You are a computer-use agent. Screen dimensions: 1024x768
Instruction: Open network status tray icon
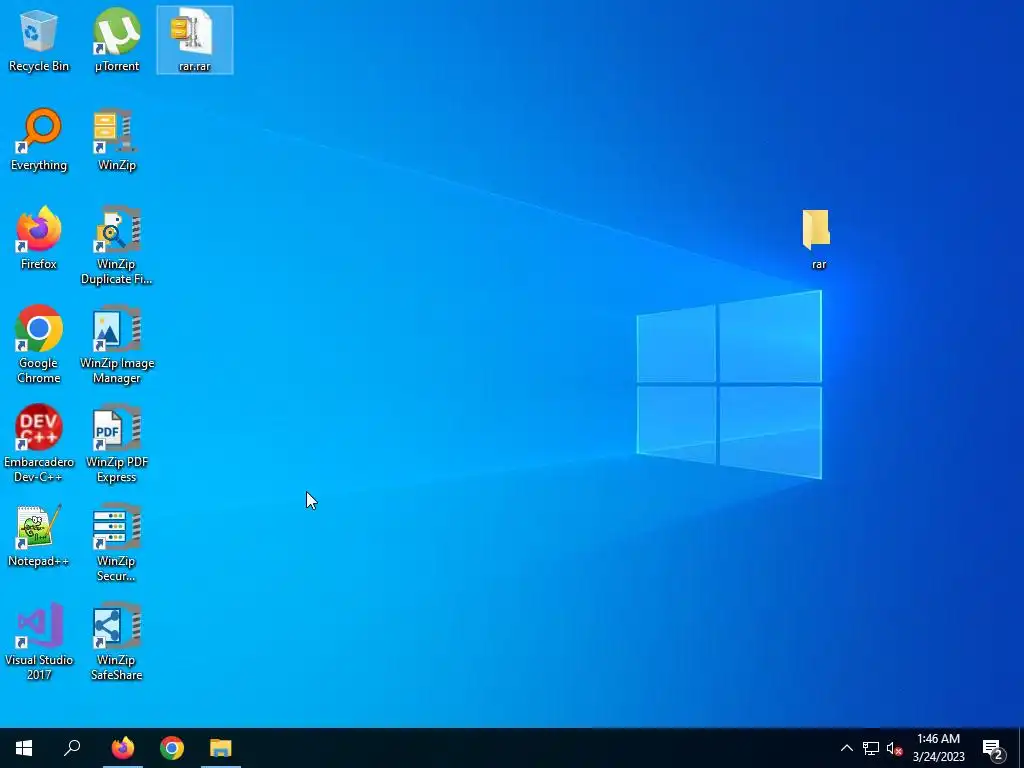[x=871, y=748]
